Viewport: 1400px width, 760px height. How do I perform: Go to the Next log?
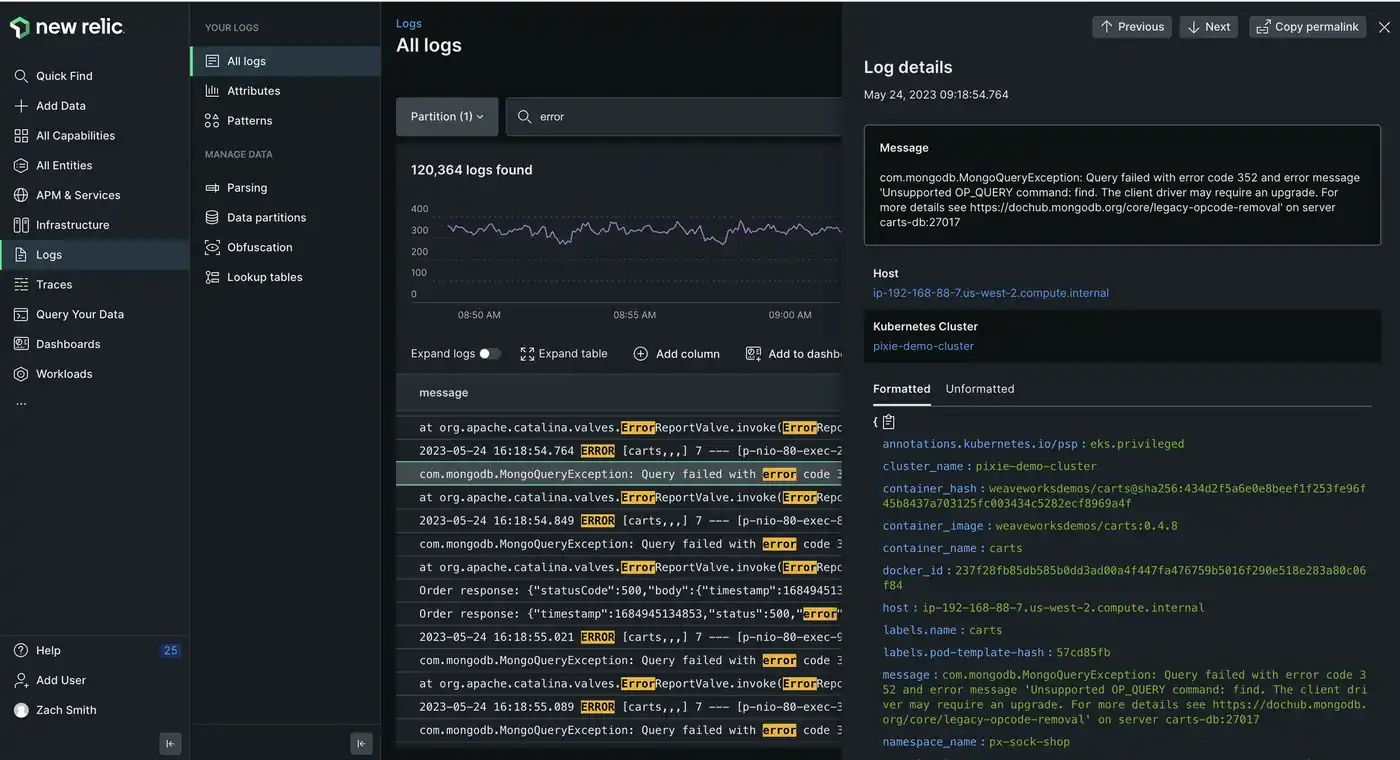tap(1208, 27)
